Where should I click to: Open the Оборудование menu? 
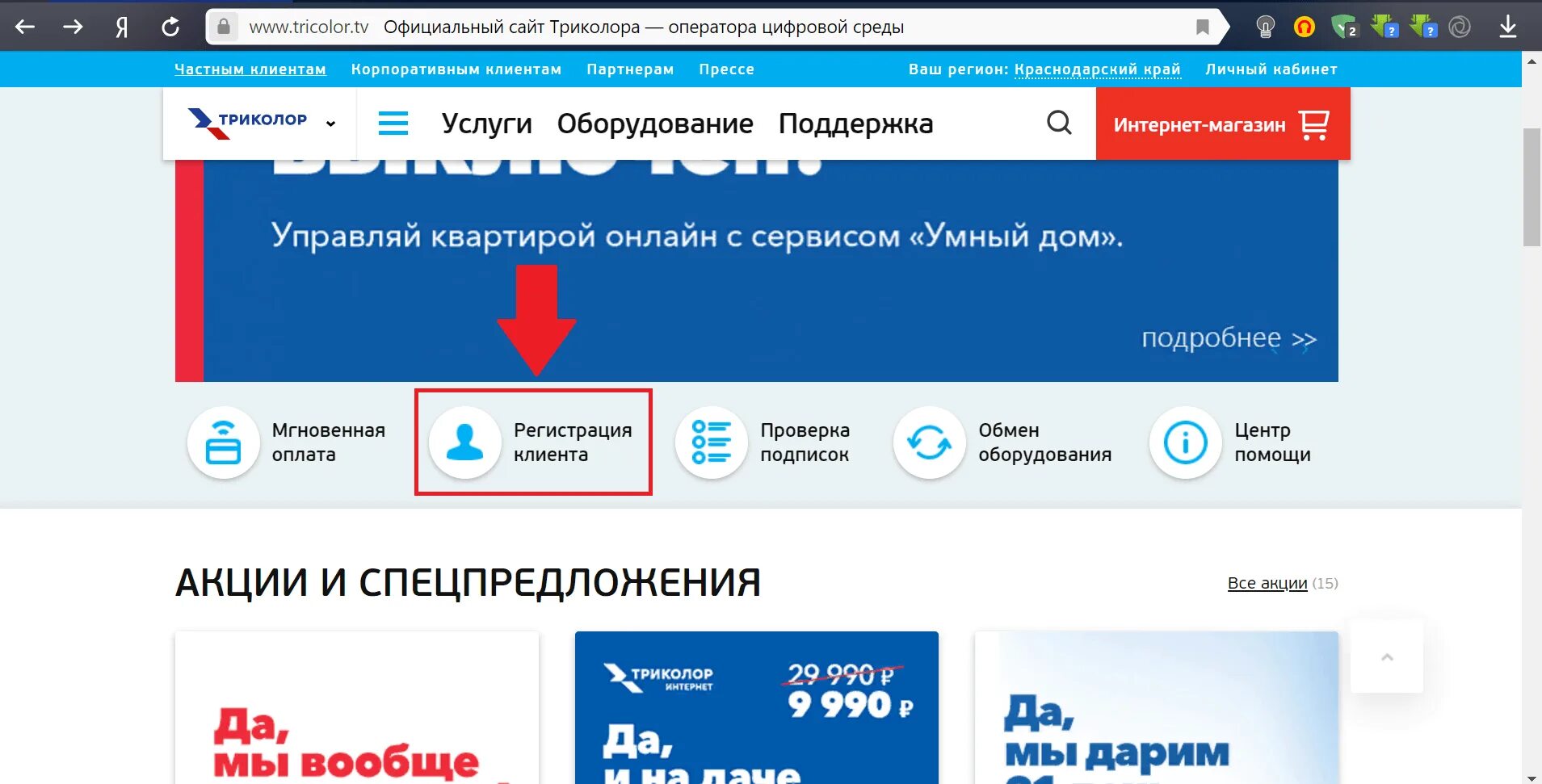click(655, 124)
